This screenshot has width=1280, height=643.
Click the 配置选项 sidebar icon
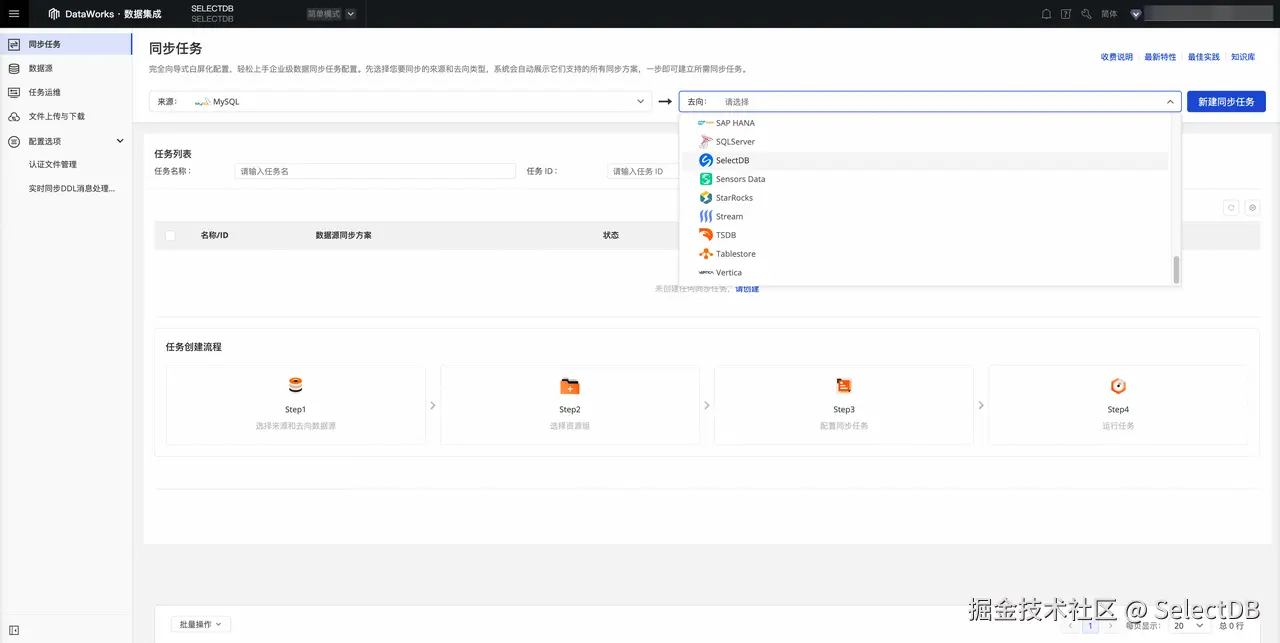(14, 141)
